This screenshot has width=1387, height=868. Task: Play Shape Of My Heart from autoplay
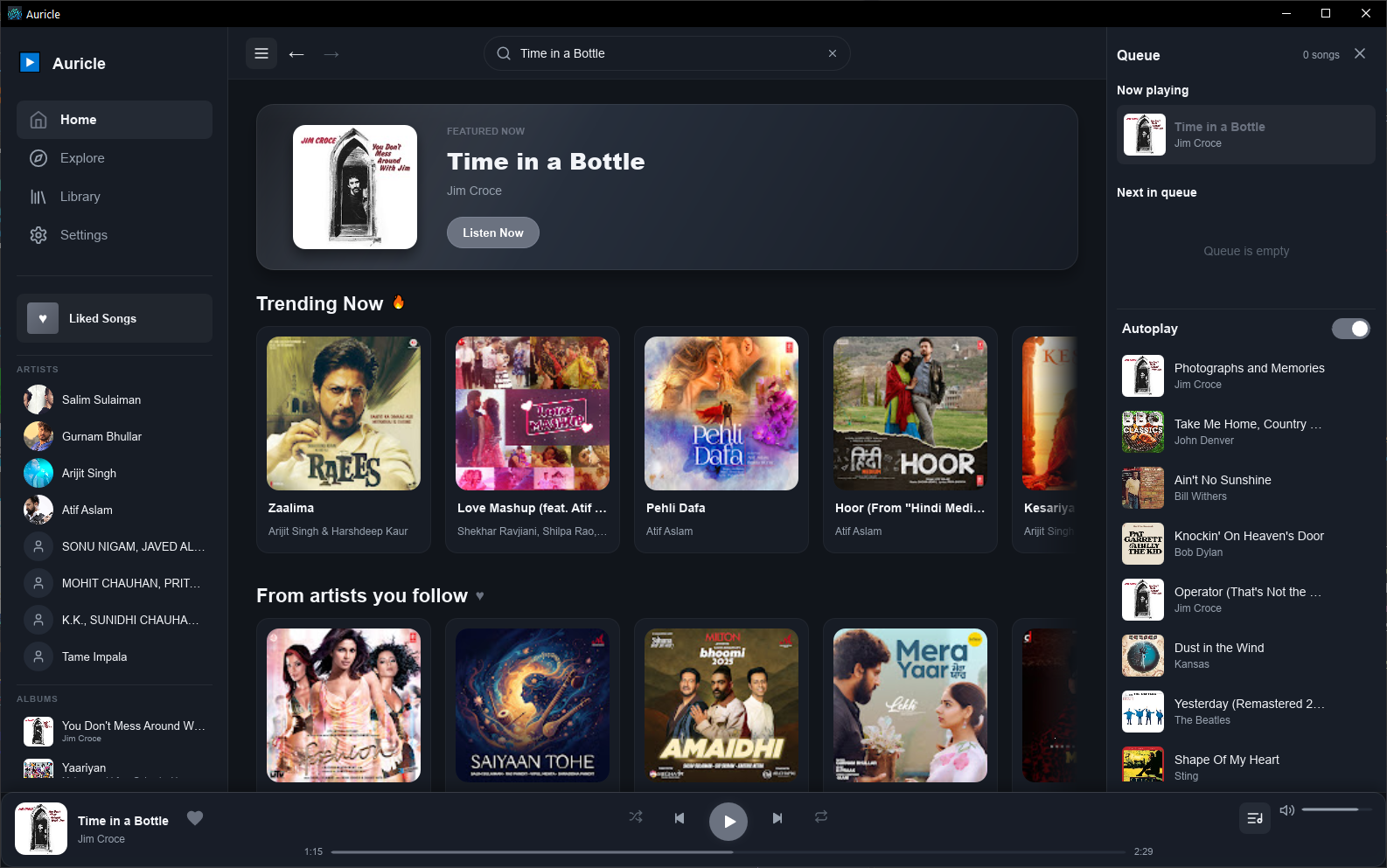click(1246, 767)
